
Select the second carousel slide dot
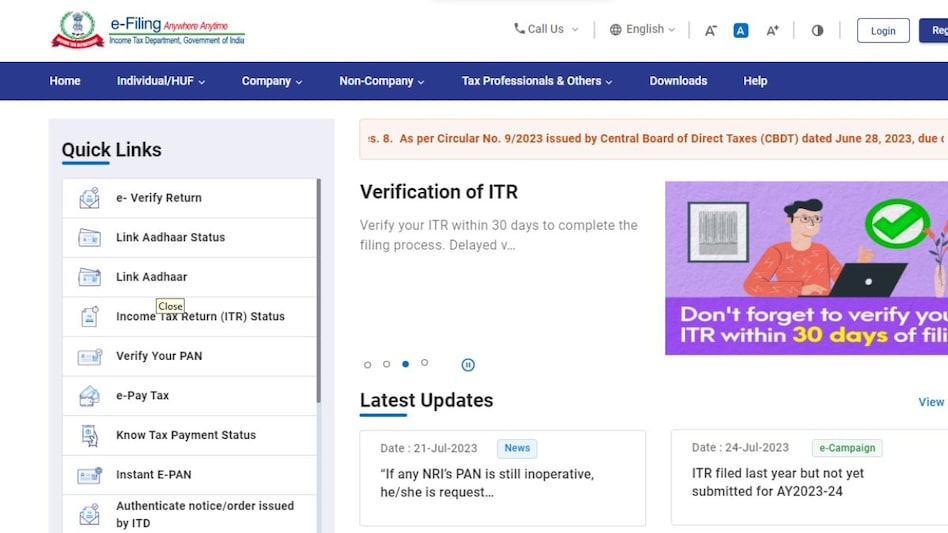pyautogui.click(x=386, y=364)
